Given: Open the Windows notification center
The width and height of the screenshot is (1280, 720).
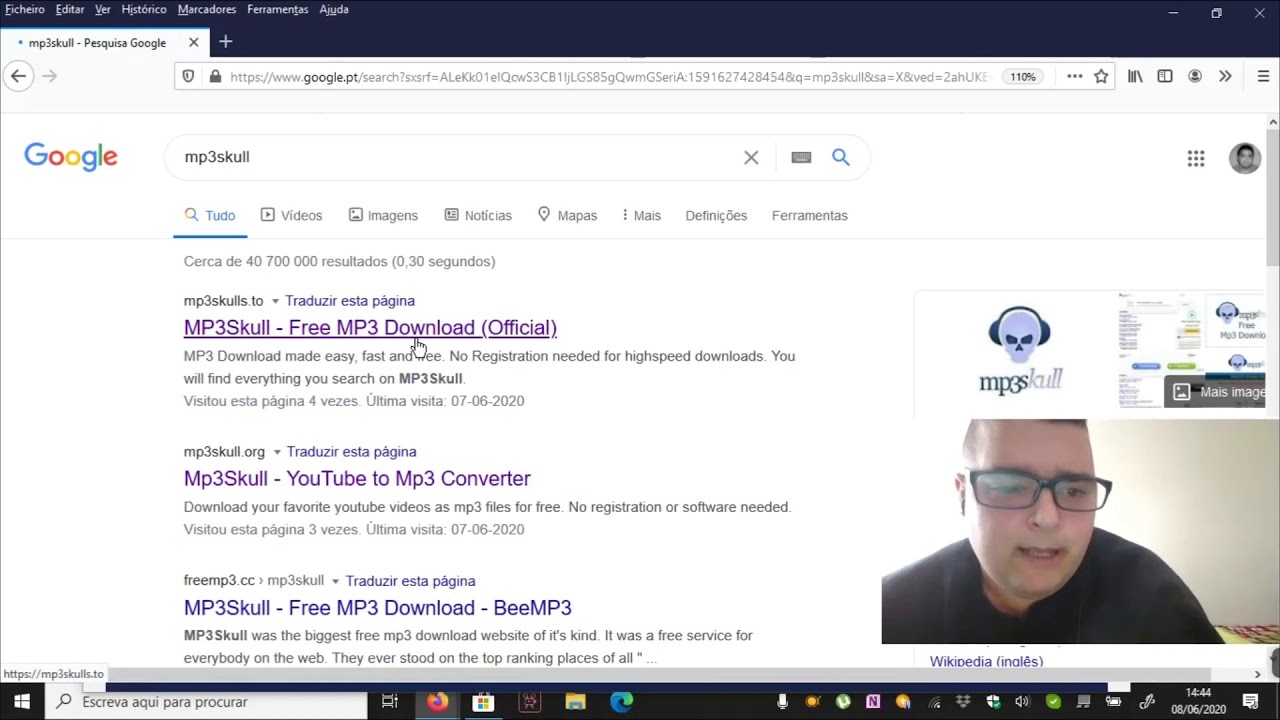Looking at the screenshot, I should (1250, 702).
